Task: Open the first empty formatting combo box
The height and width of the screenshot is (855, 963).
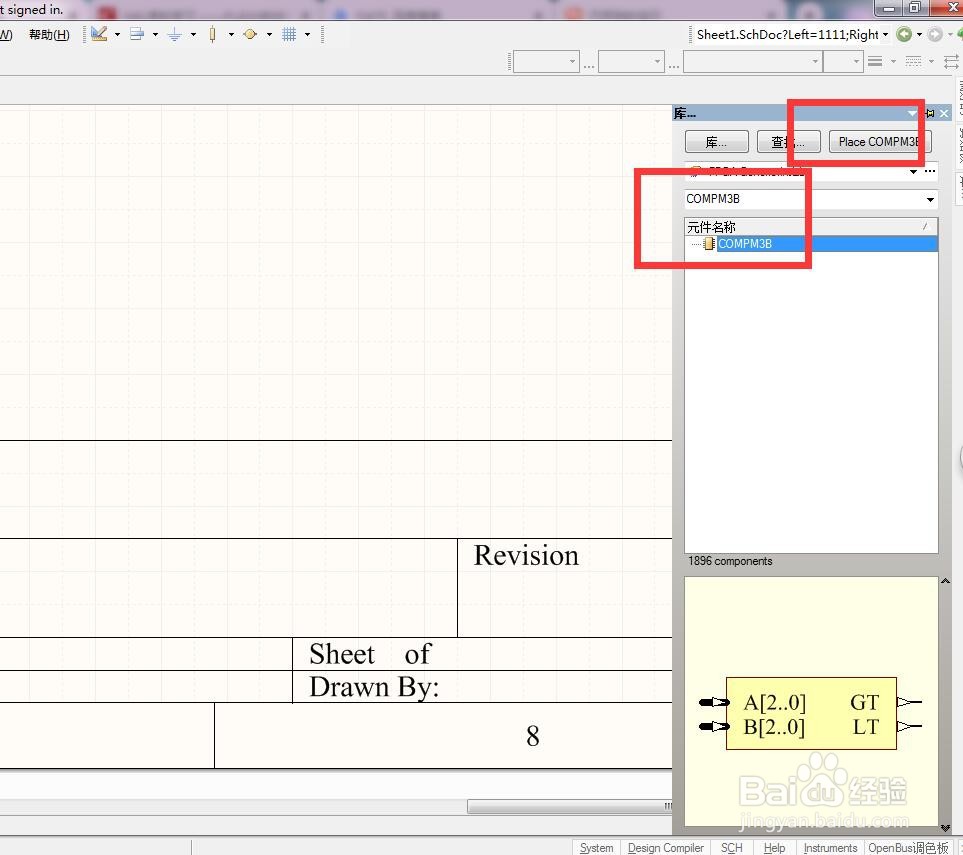Action: (546, 61)
